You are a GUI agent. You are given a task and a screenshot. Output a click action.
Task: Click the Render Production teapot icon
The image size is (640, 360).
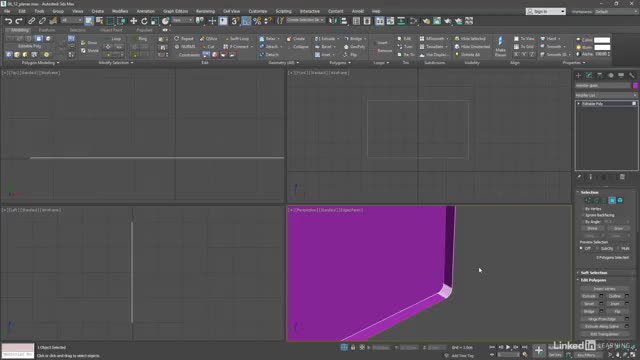pos(458,21)
